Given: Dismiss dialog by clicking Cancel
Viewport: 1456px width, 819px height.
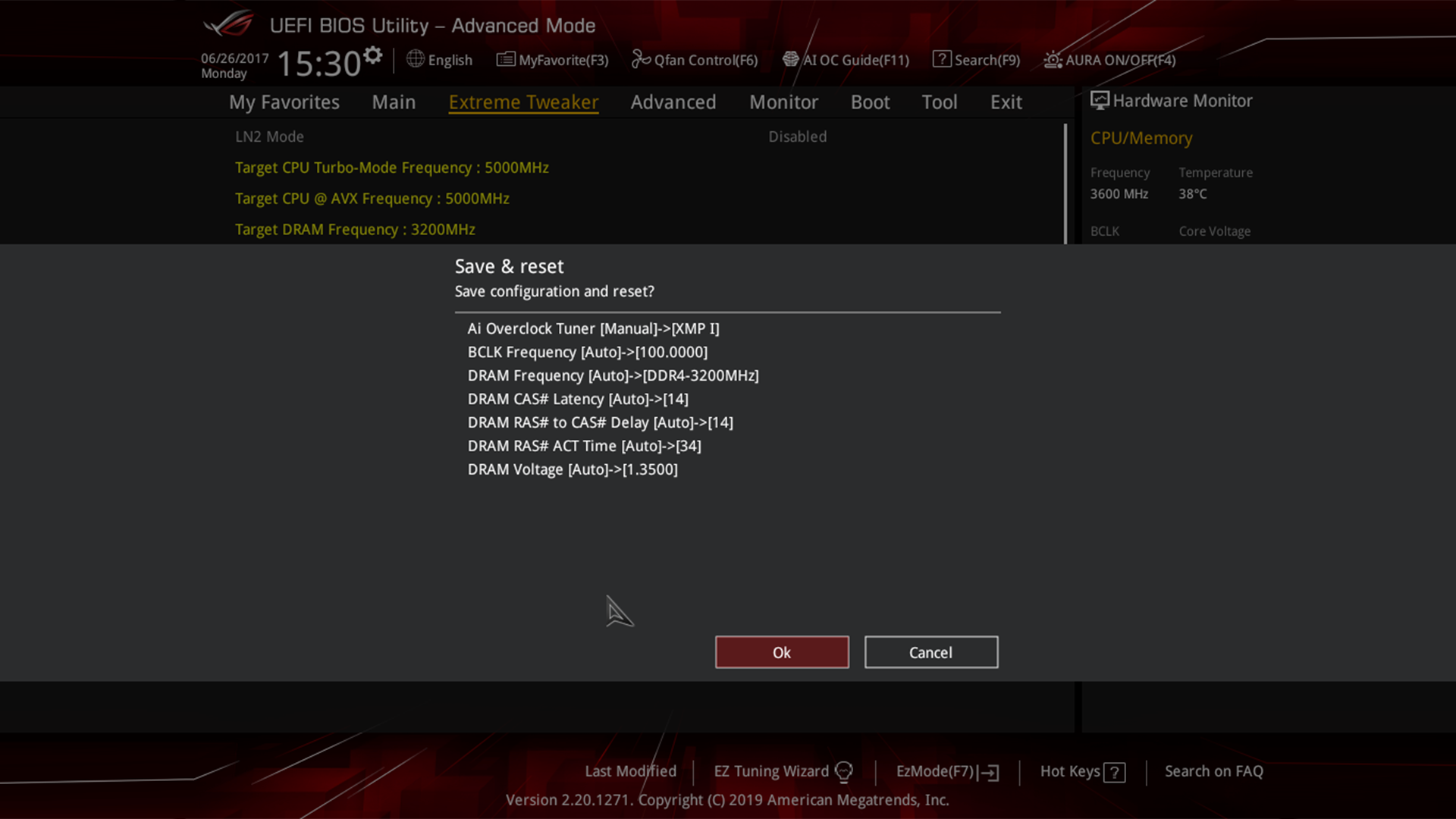Looking at the screenshot, I should (x=930, y=652).
